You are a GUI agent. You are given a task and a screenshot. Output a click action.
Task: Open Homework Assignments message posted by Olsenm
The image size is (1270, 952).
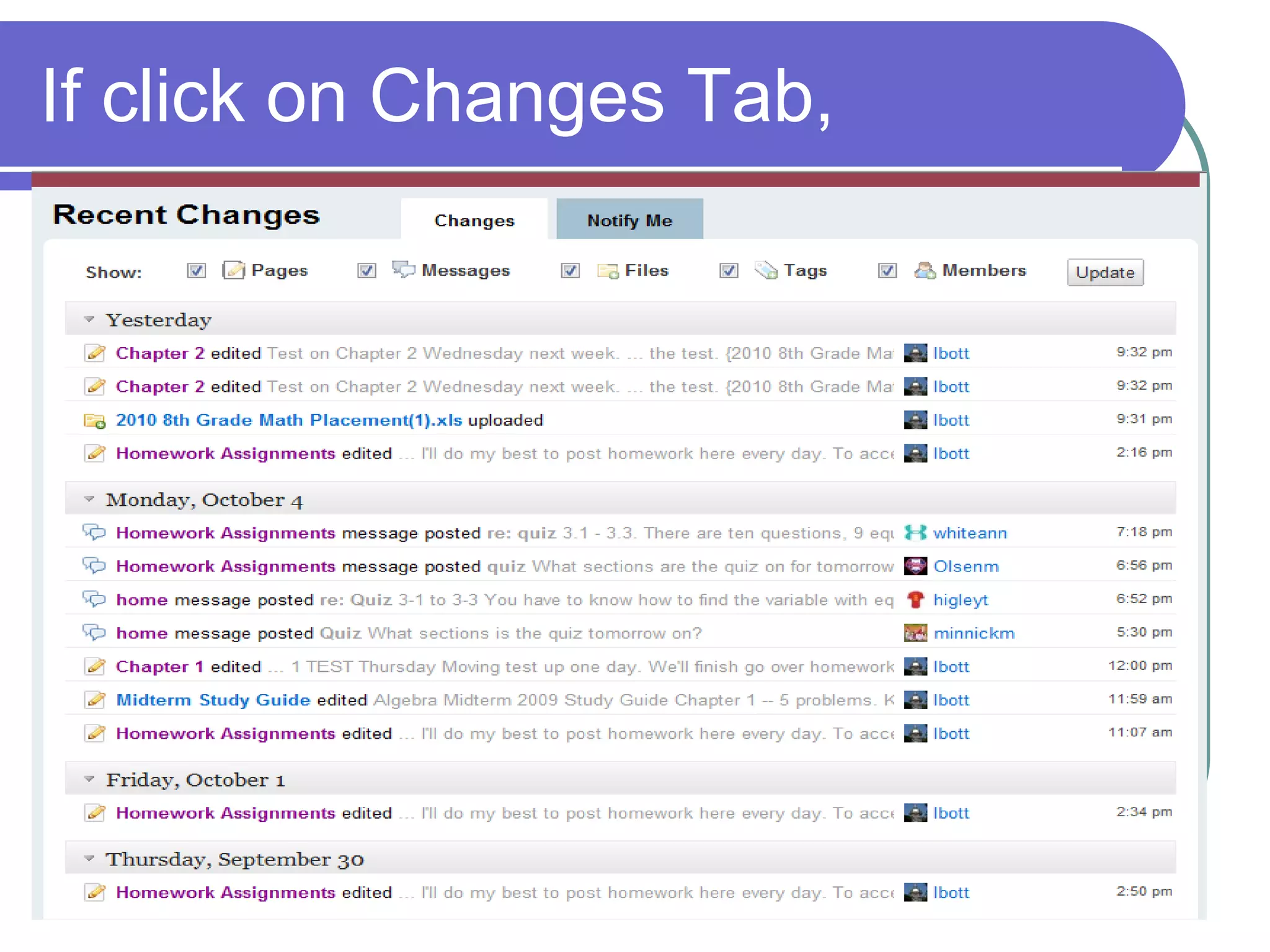click(x=226, y=566)
